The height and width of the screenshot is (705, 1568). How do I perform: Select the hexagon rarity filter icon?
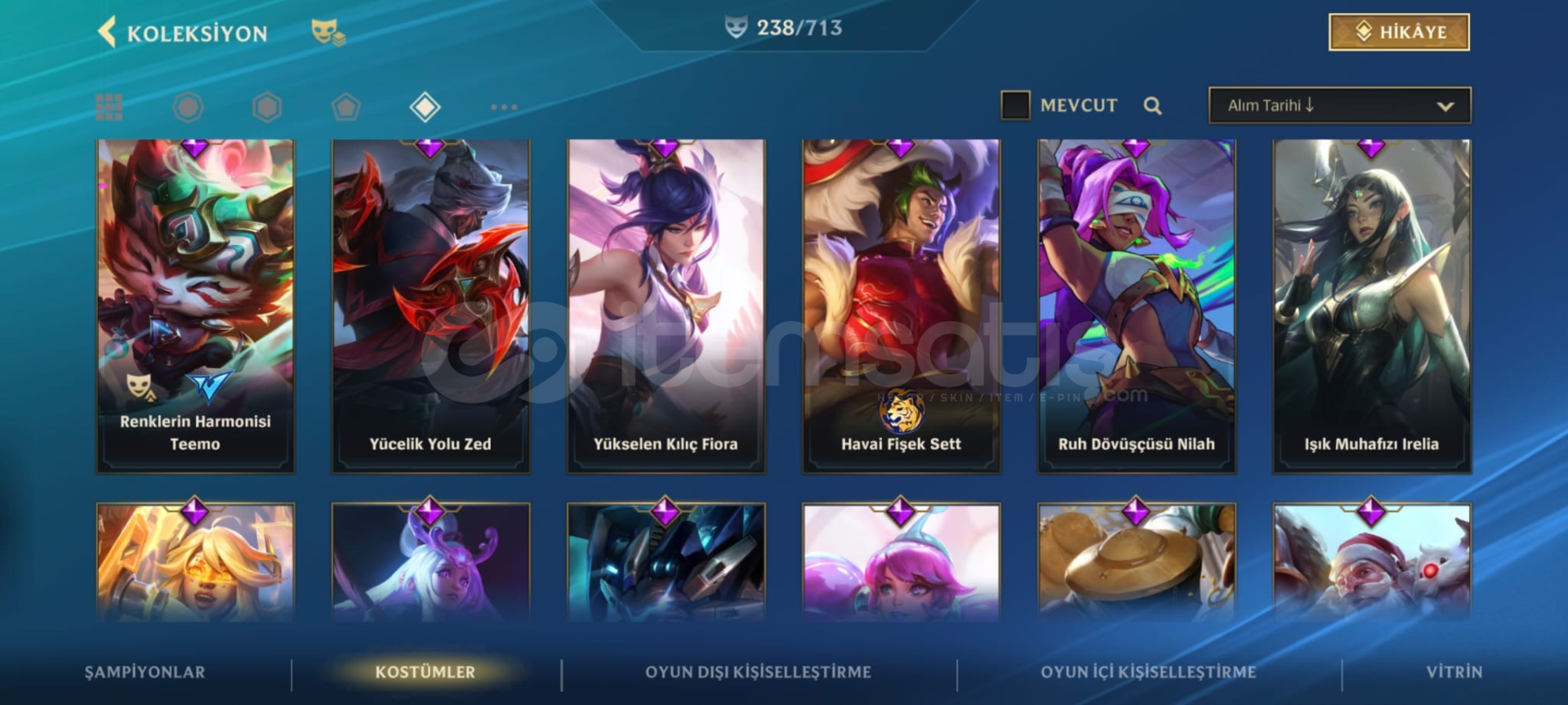267,107
